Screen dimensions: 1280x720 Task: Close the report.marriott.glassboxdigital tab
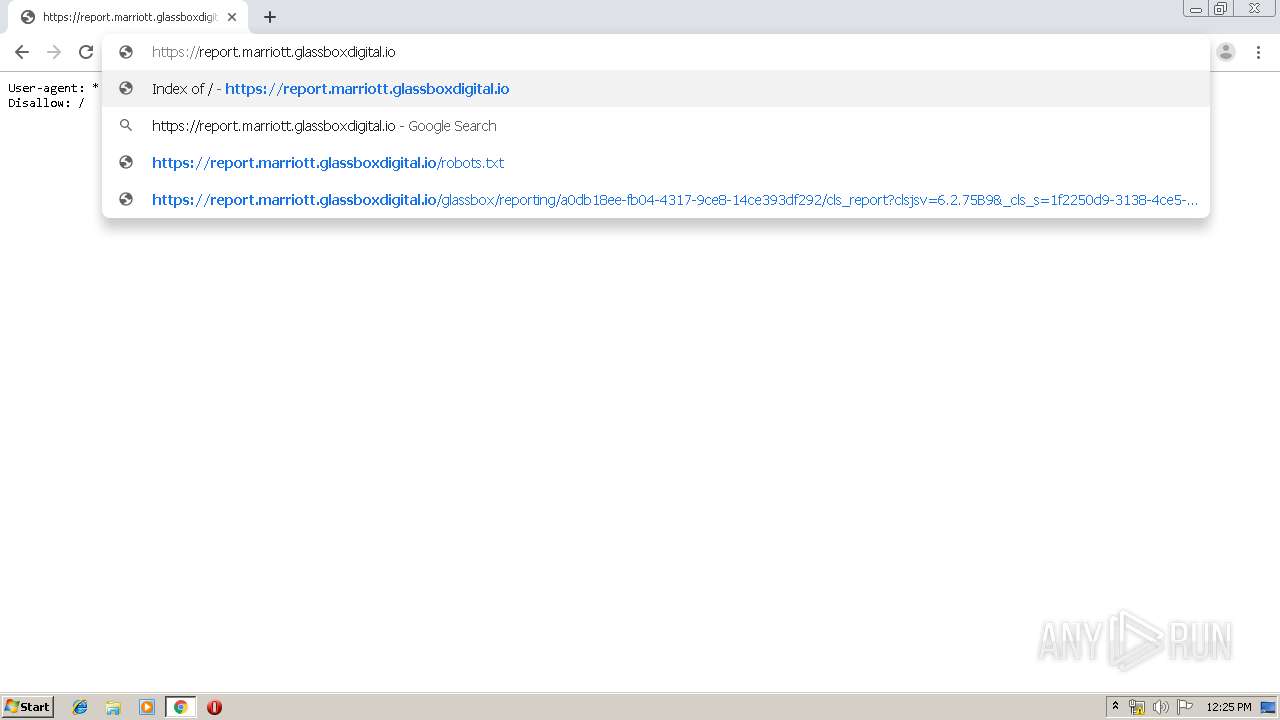(232, 17)
